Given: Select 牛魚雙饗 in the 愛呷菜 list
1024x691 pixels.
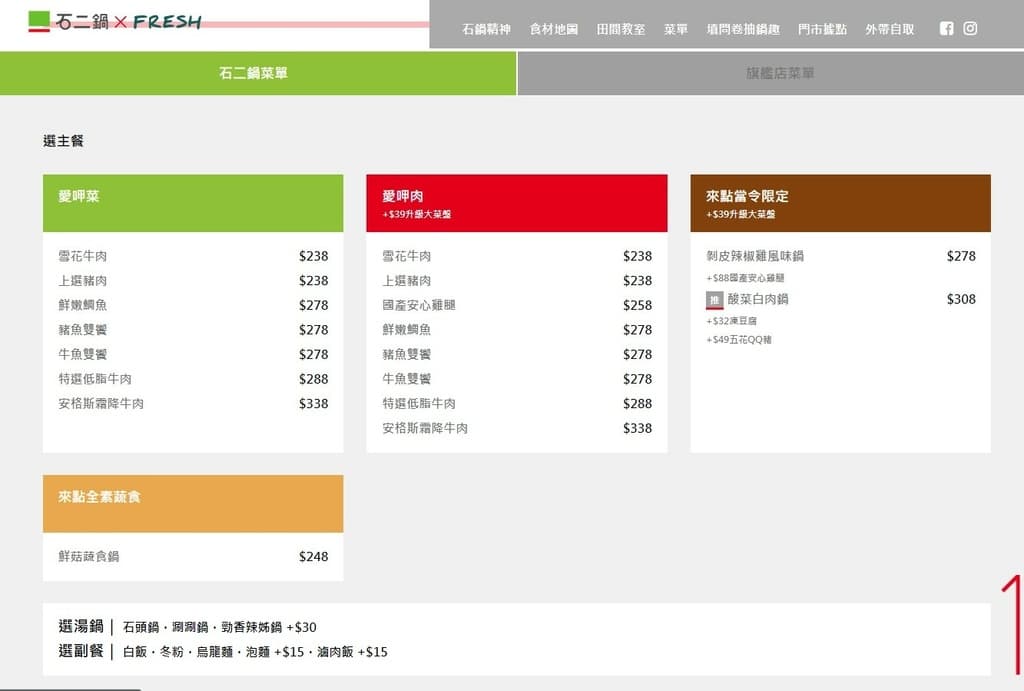Looking at the screenshot, I should (83, 354).
